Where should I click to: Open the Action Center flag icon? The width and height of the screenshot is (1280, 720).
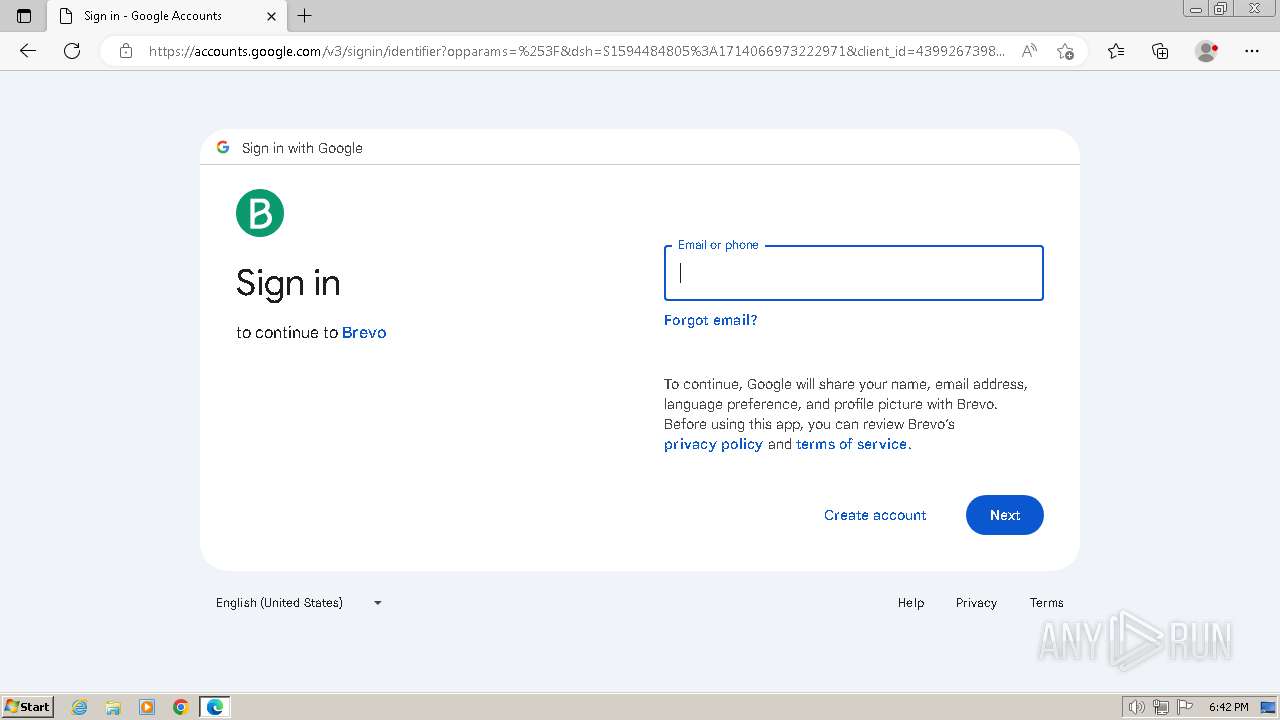click(x=1185, y=707)
